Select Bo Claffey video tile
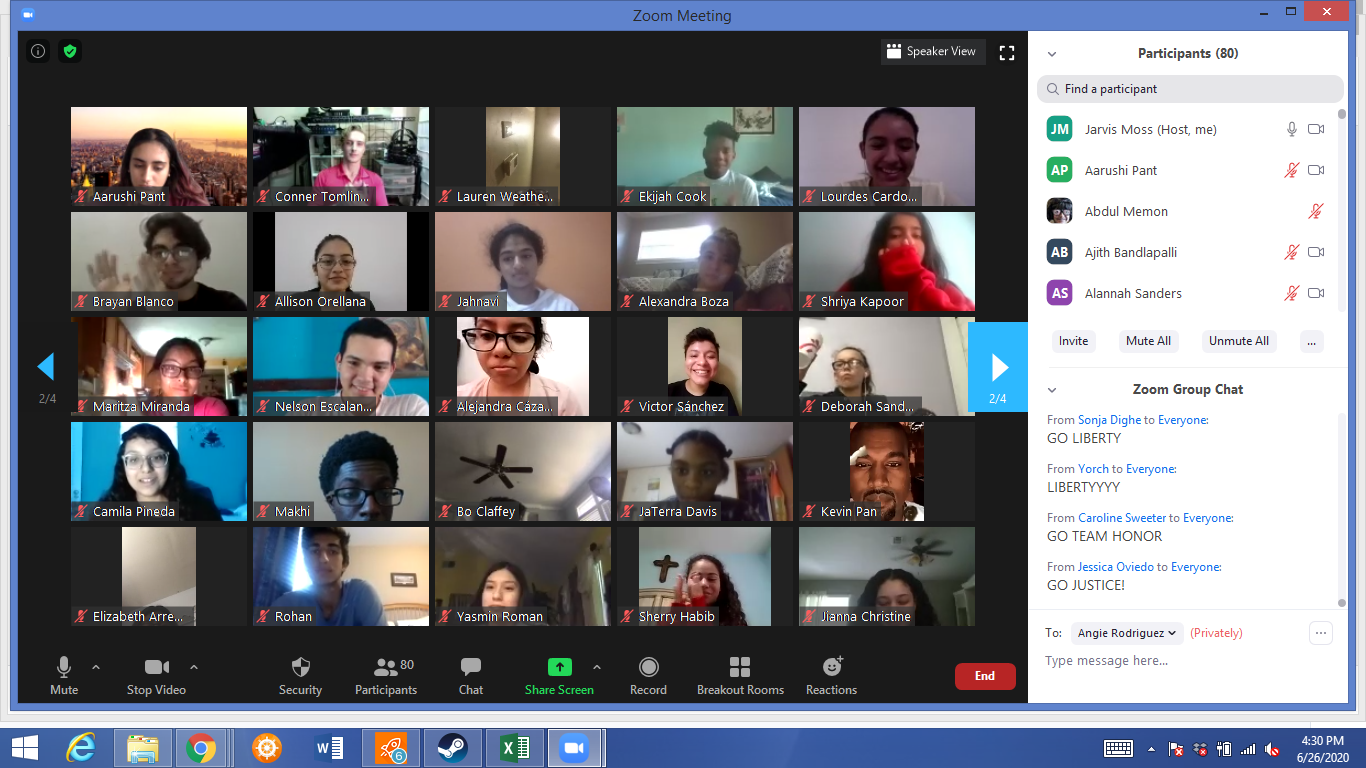 click(523, 471)
